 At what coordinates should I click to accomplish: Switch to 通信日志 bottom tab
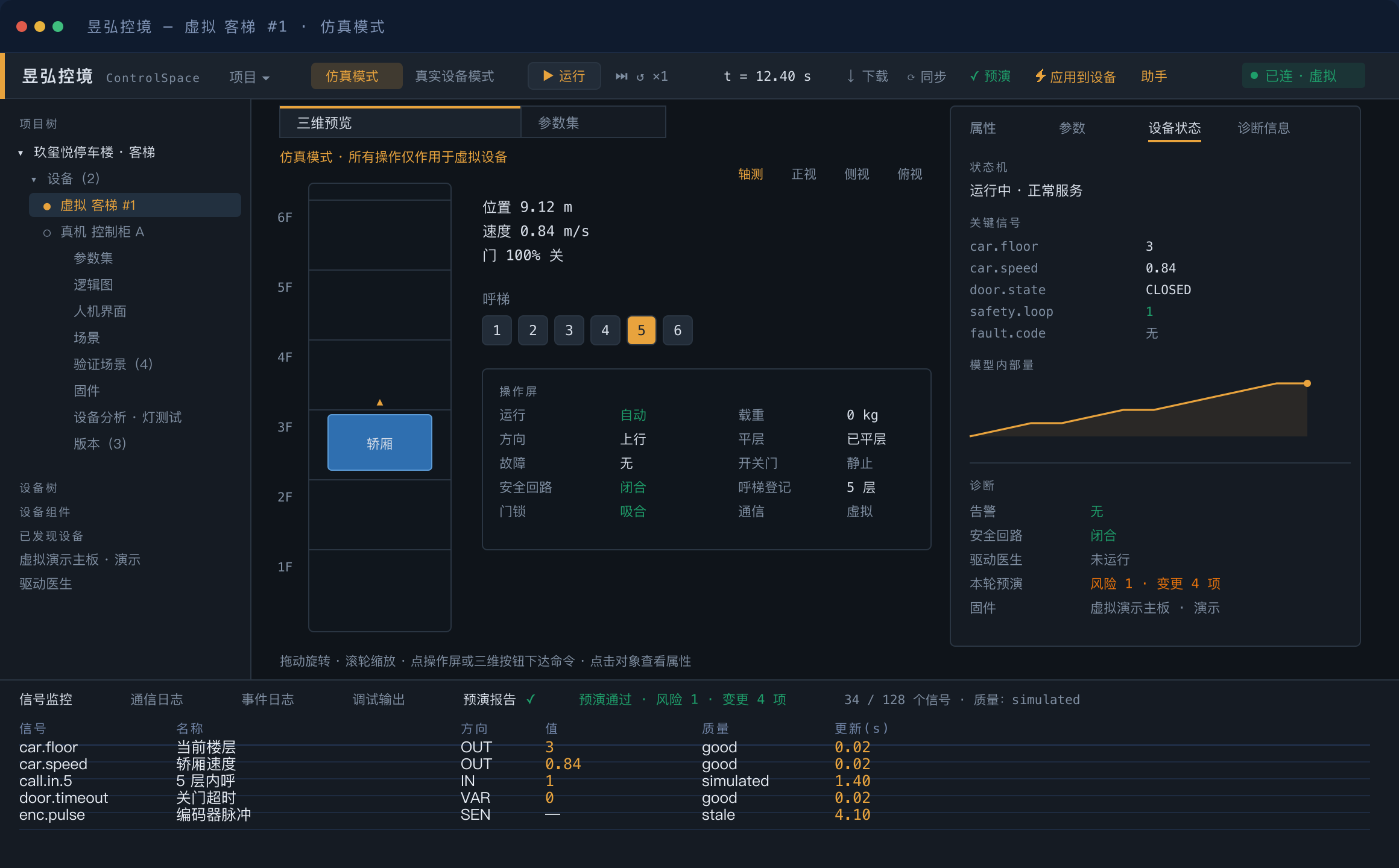(x=157, y=700)
